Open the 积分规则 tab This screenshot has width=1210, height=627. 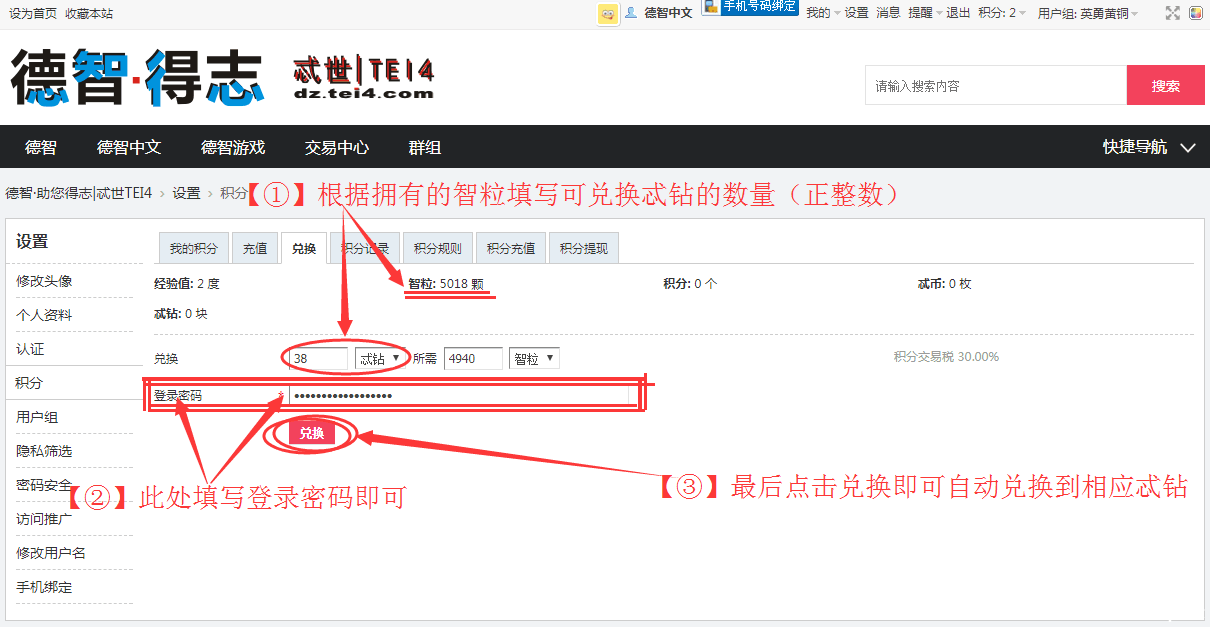437,247
